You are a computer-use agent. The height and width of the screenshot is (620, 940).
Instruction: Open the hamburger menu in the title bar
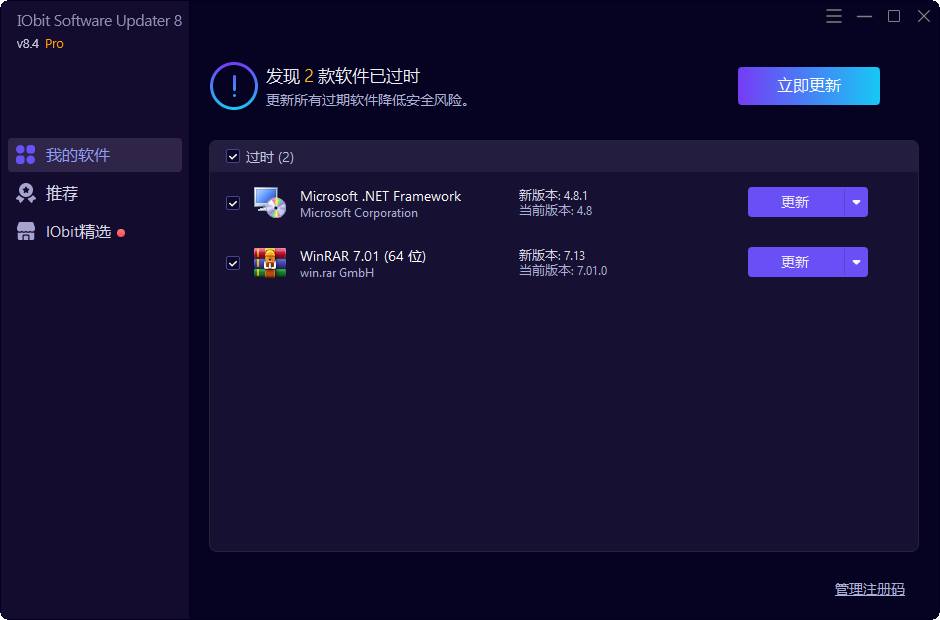coord(834,16)
